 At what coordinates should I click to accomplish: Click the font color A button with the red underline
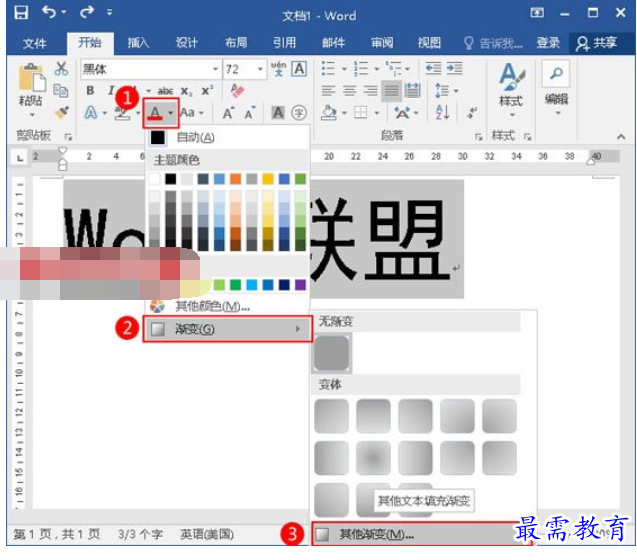click(155, 113)
